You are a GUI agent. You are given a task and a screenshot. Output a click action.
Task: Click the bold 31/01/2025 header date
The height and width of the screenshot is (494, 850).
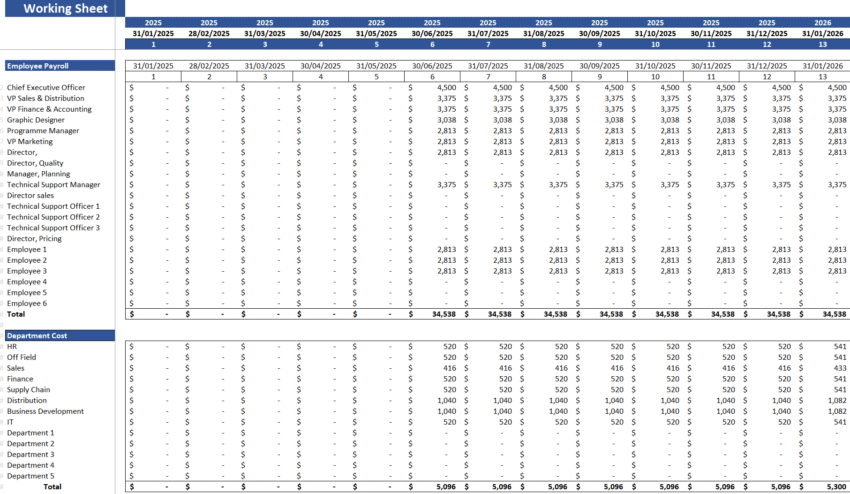[x=153, y=34]
